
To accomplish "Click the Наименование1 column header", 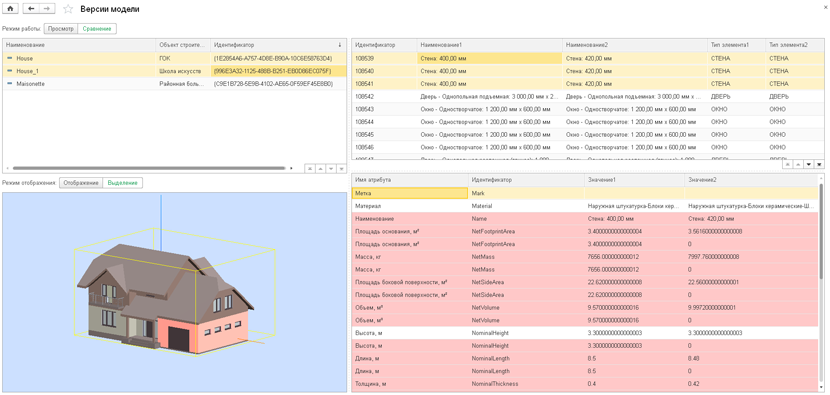I will [x=490, y=46].
